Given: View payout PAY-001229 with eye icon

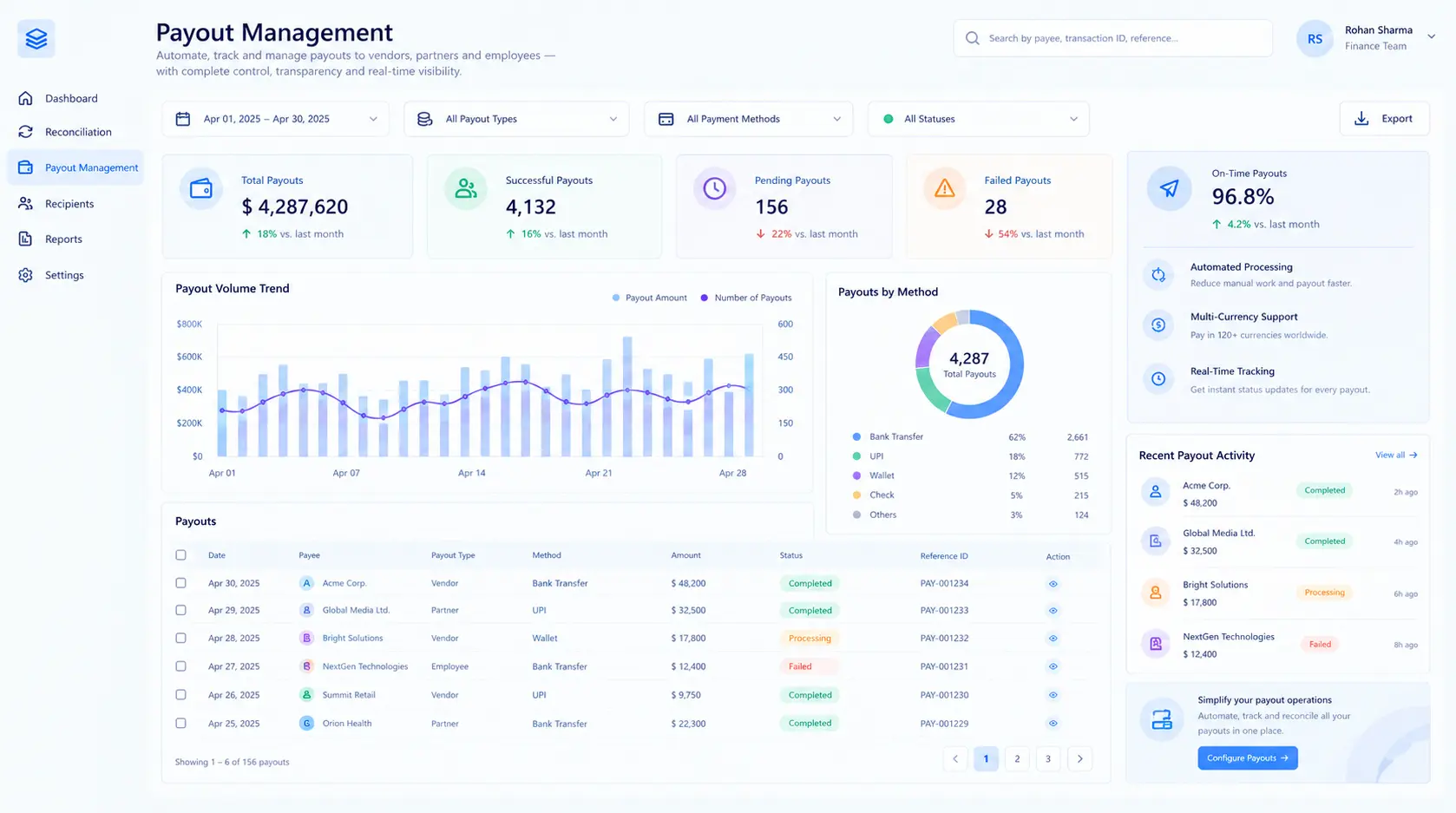Looking at the screenshot, I should click(1053, 724).
